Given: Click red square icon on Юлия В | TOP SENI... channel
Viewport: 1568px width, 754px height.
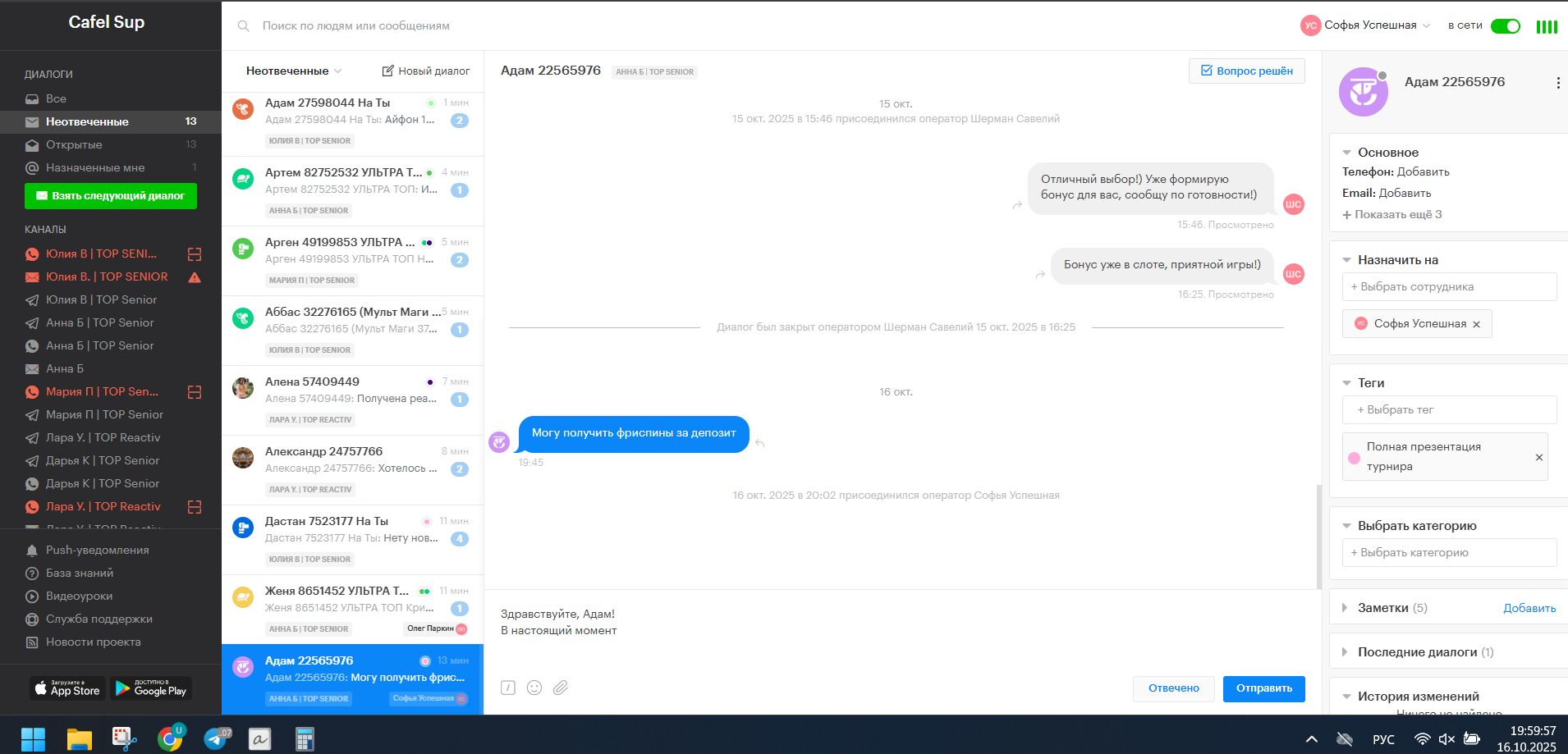Looking at the screenshot, I should click(x=195, y=254).
